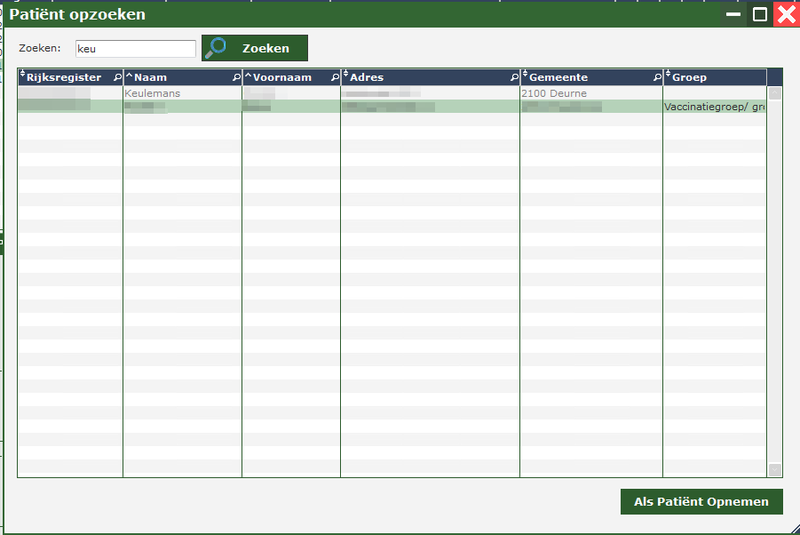The image size is (800, 535).
Task: Click the 2100 Deurne gemeente cell
Action: (x=554, y=93)
